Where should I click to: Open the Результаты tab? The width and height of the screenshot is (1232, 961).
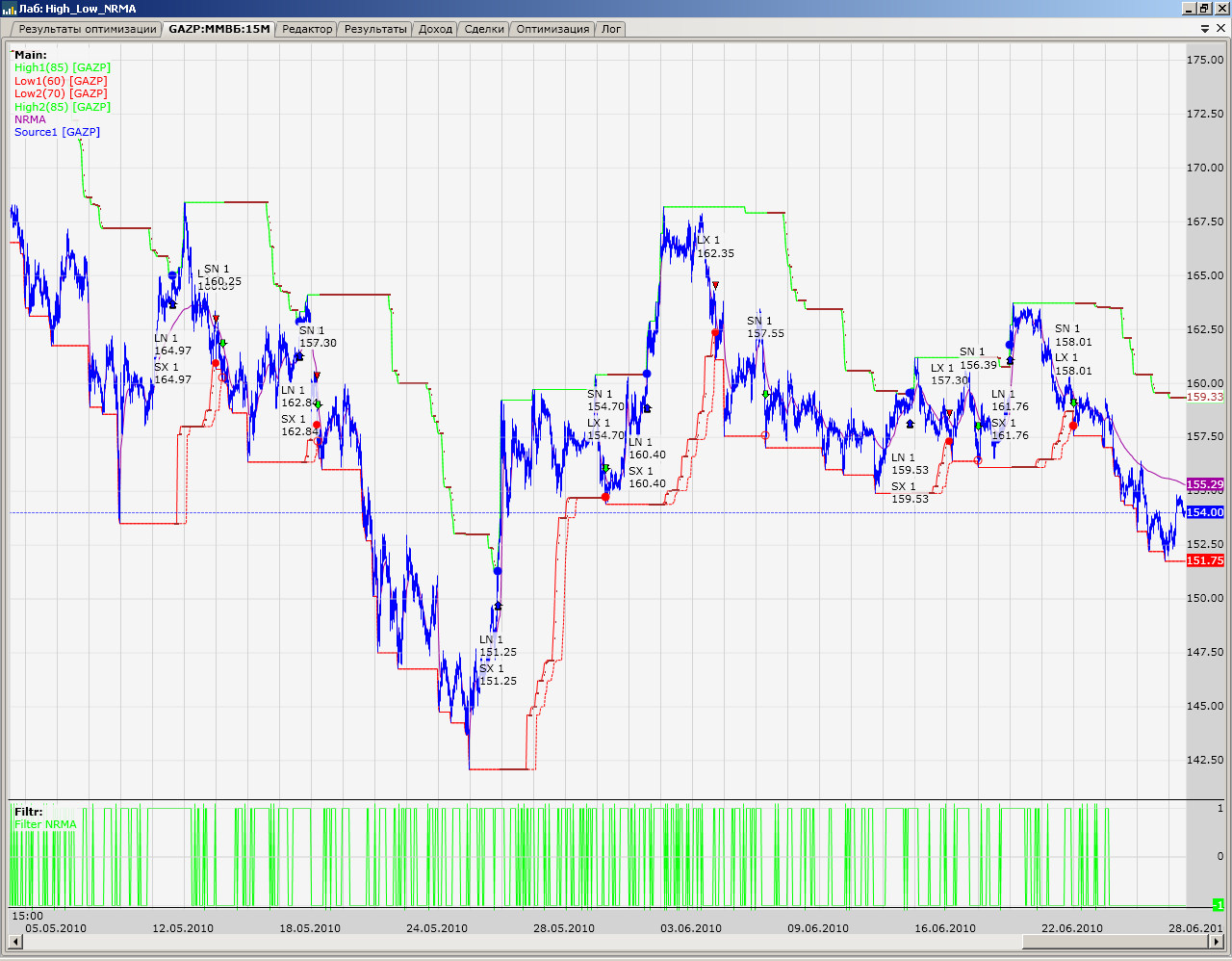click(375, 29)
